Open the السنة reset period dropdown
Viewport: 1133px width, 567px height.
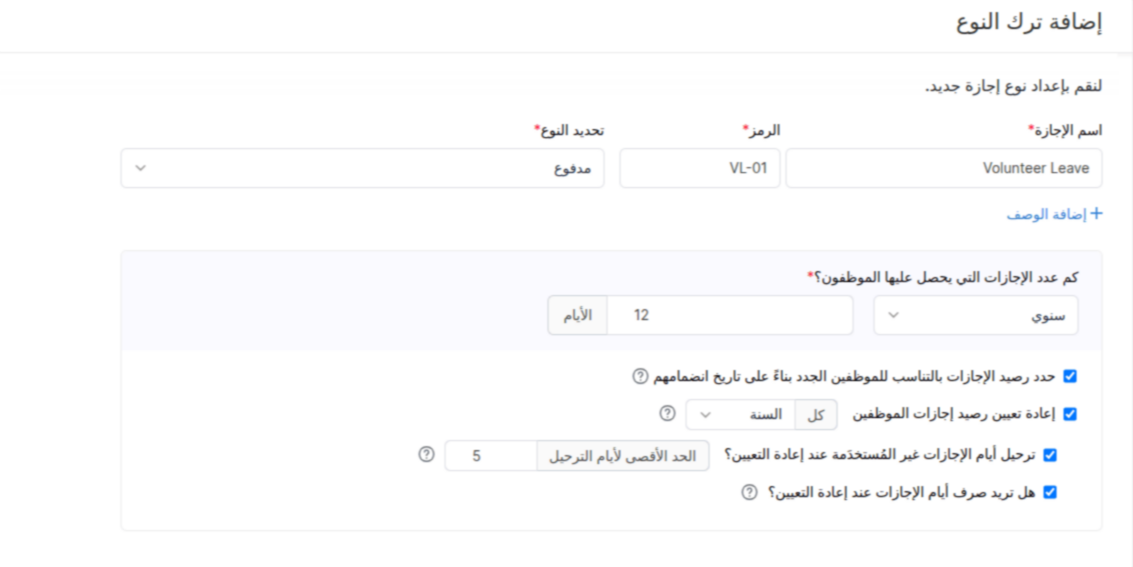click(x=740, y=414)
